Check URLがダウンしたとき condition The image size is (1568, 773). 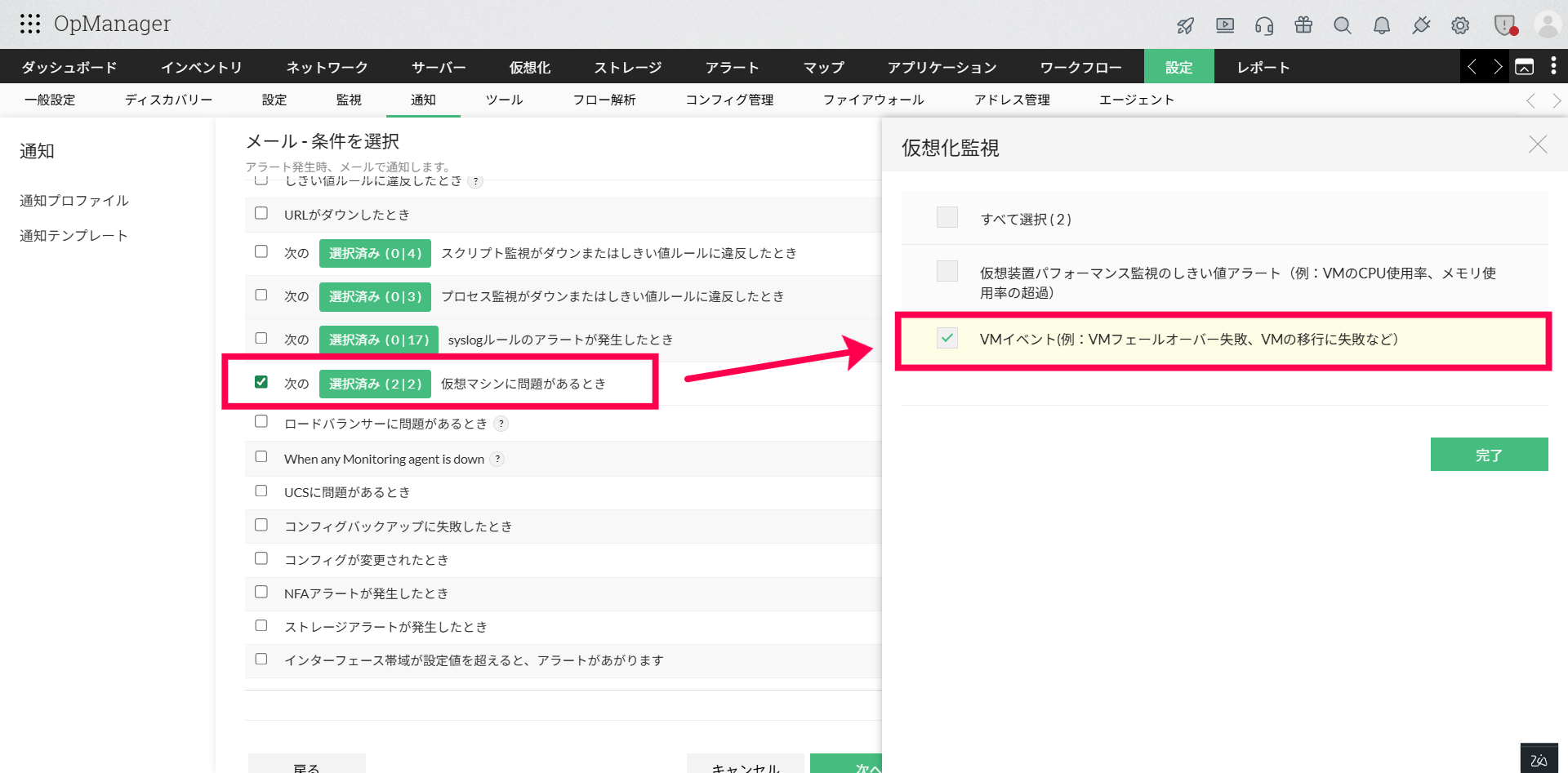pos(261,213)
